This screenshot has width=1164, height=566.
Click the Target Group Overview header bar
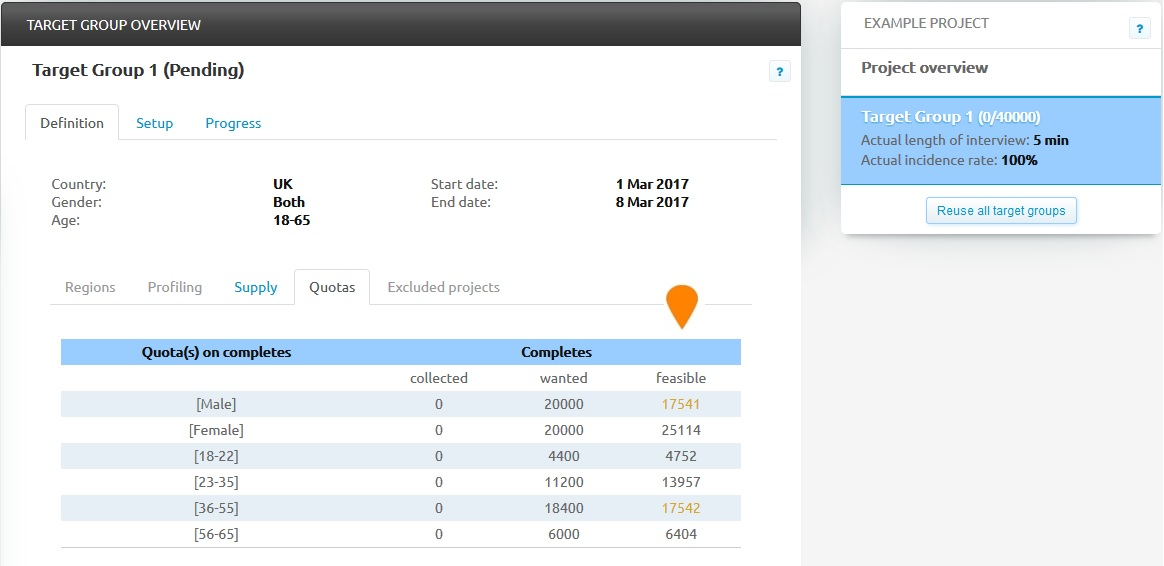click(x=400, y=24)
